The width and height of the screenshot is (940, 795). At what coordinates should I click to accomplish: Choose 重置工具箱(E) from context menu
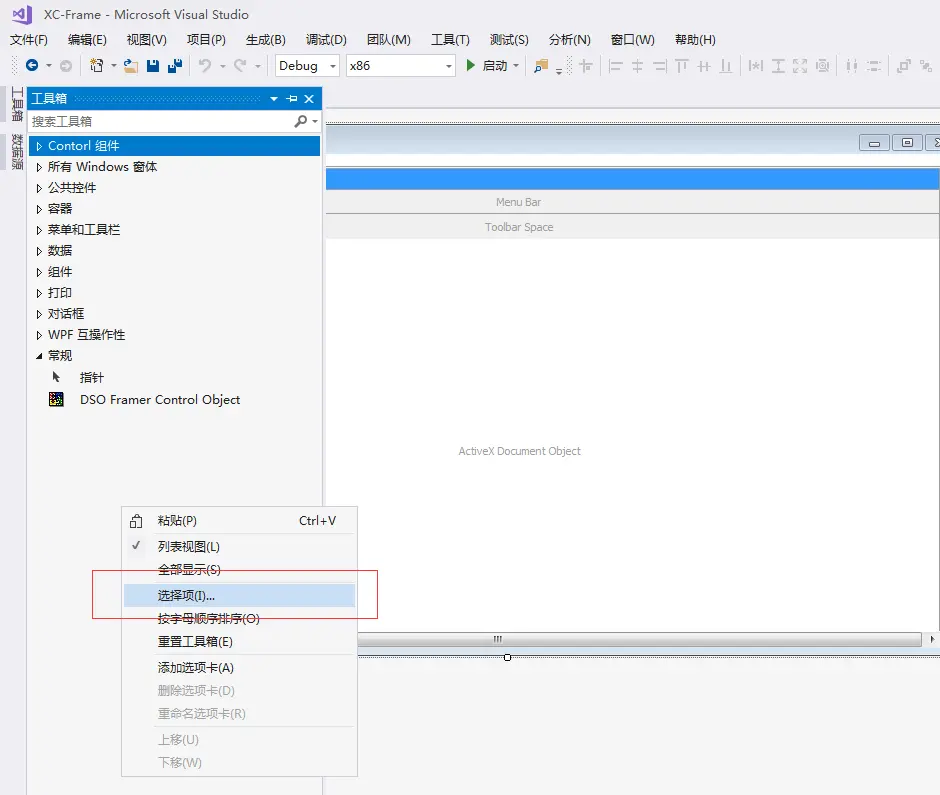[239, 642]
